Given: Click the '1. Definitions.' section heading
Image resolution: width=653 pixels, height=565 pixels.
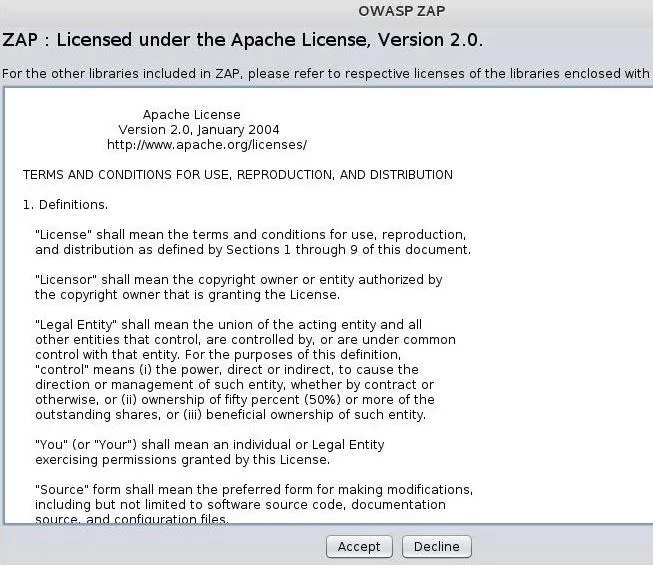Looking at the screenshot, I should [65, 204].
